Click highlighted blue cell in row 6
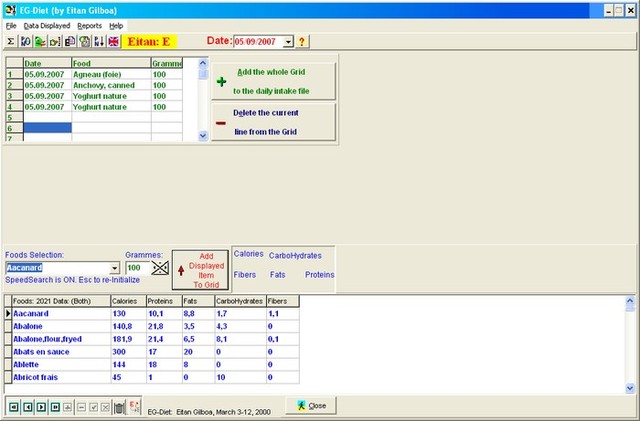The height and width of the screenshot is (421, 640). tap(47, 128)
